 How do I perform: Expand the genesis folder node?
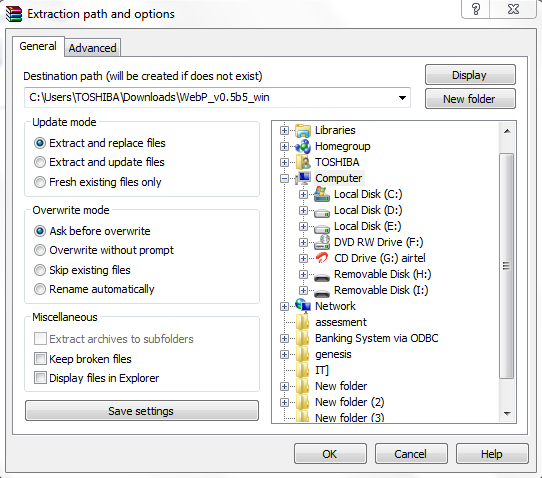tap(284, 355)
